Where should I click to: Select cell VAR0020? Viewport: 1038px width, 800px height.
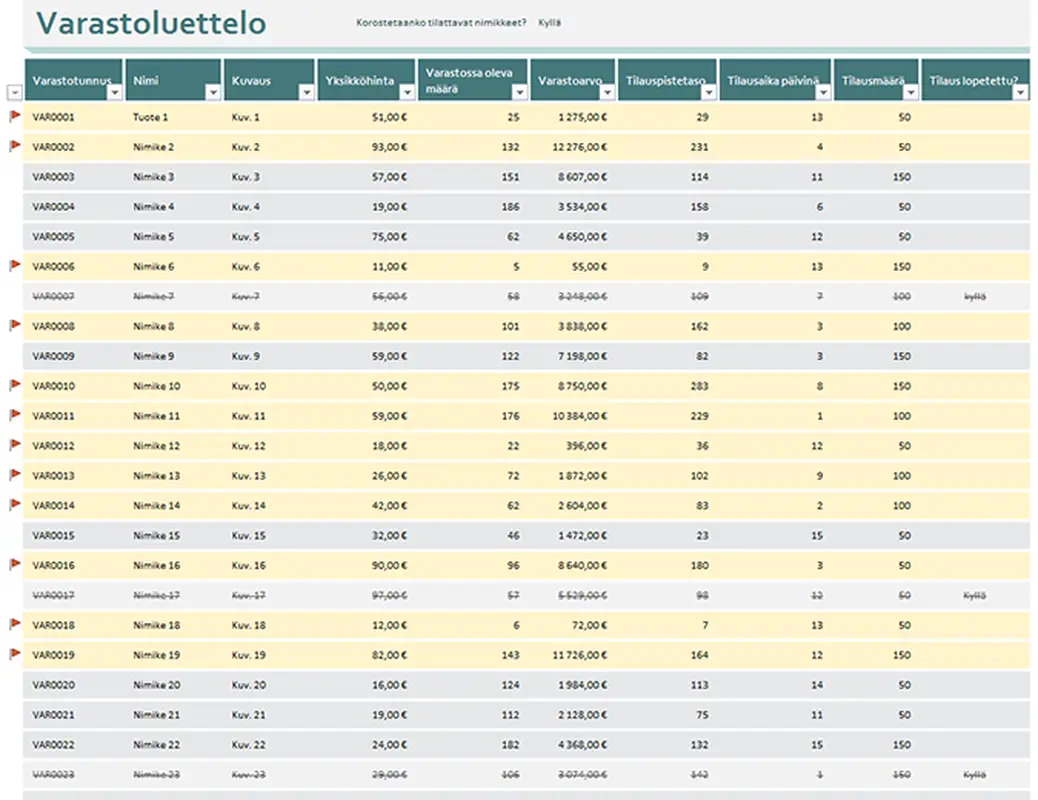(54, 685)
